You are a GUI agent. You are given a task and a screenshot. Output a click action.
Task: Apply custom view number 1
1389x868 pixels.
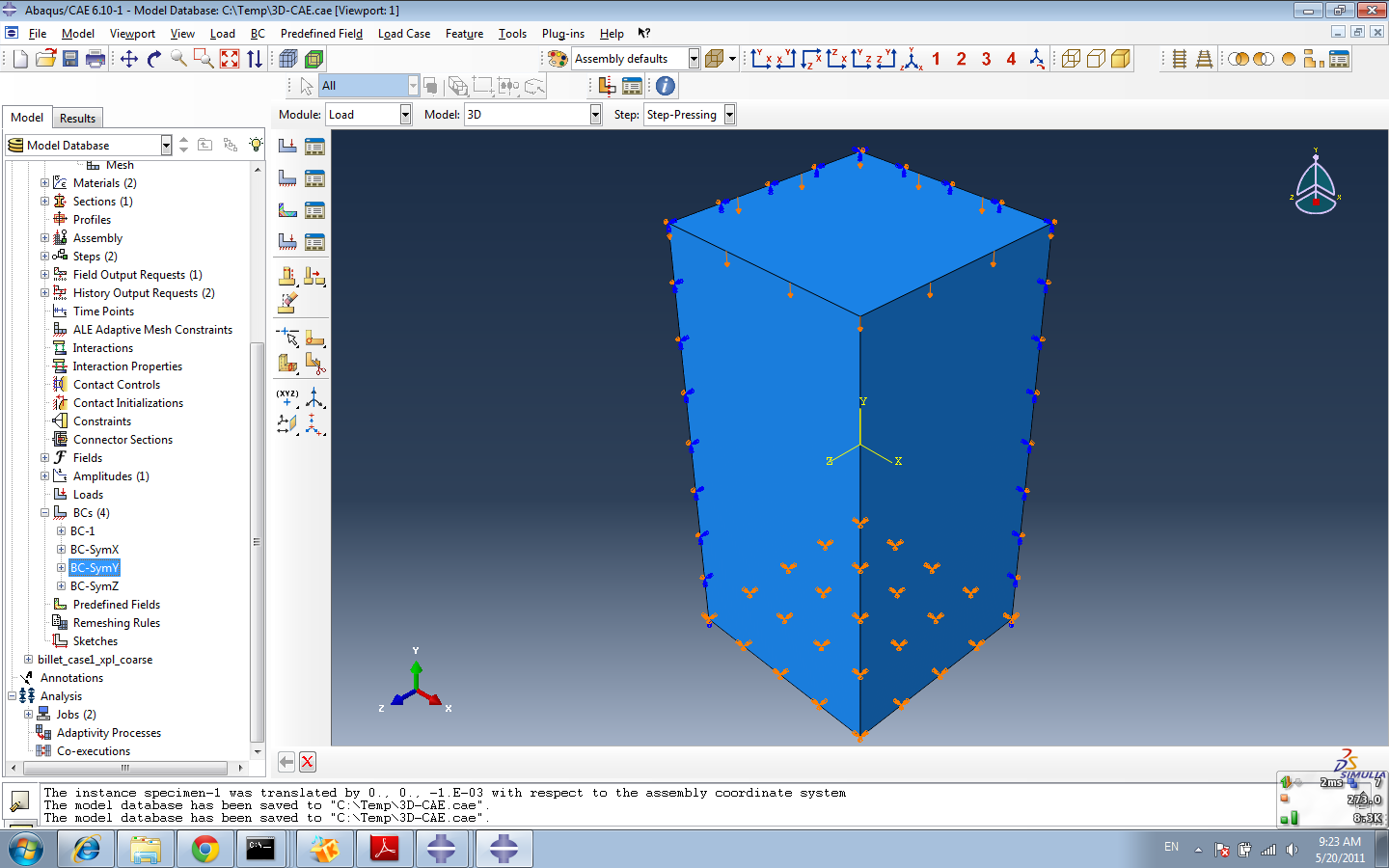(936, 59)
